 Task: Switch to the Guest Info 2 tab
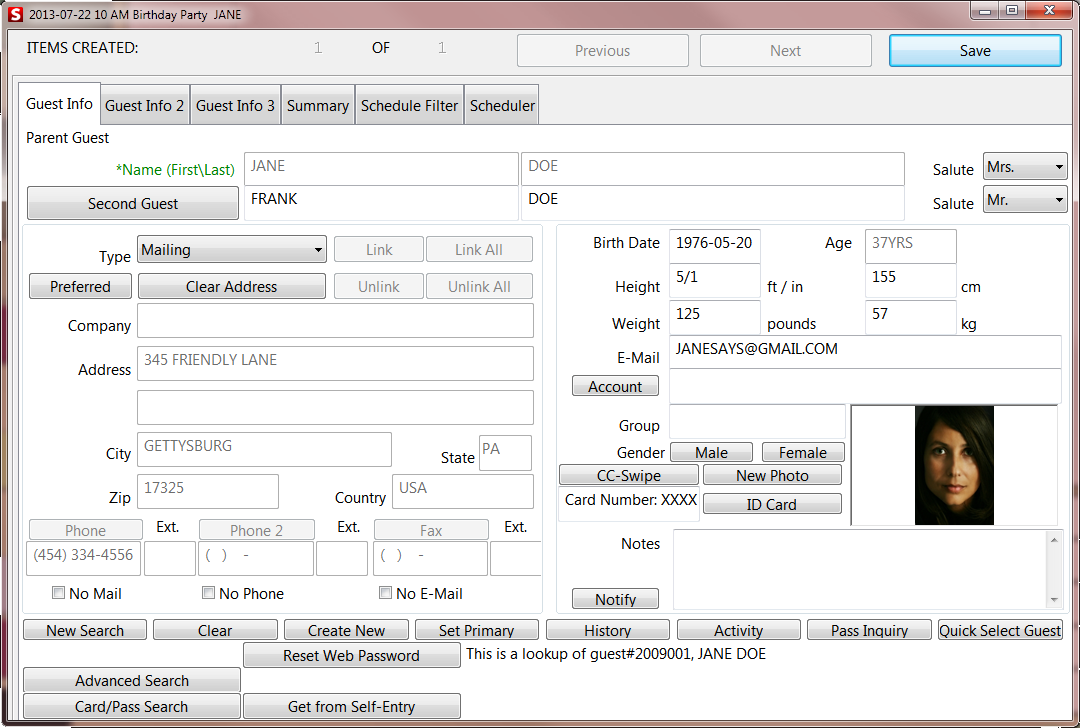(145, 105)
